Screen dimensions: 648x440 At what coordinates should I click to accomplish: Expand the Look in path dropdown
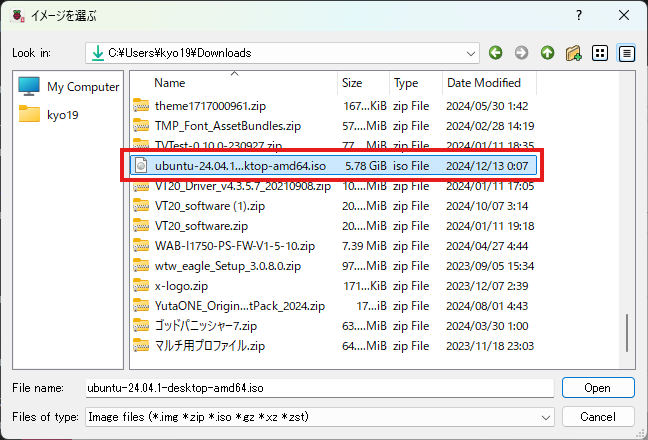click(x=470, y=53)
